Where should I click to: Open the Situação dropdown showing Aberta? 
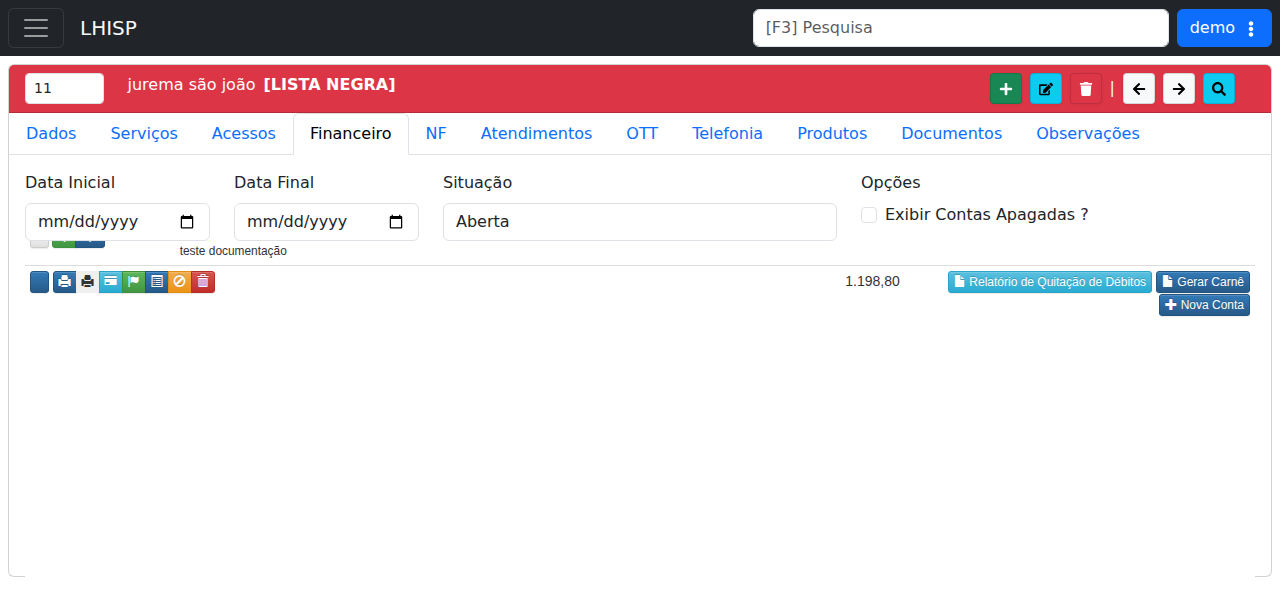click(640, 222)
